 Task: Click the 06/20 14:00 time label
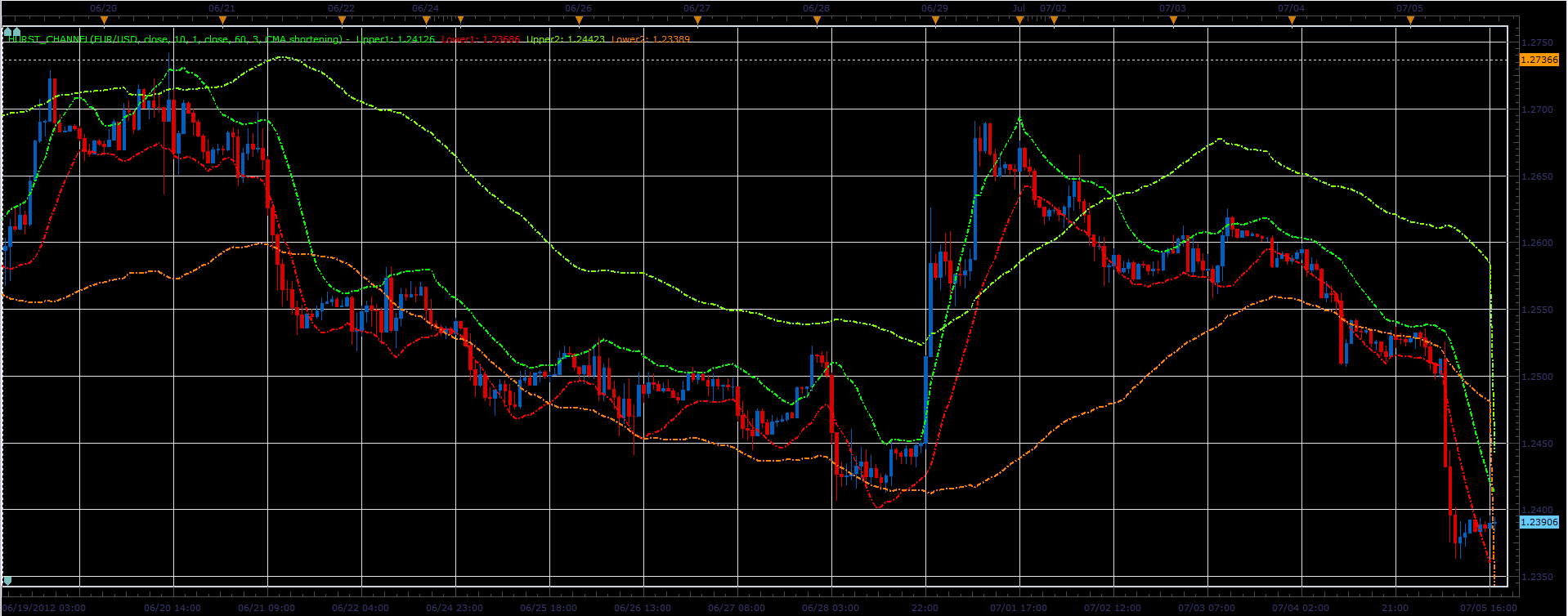click(x=173, y=608)
